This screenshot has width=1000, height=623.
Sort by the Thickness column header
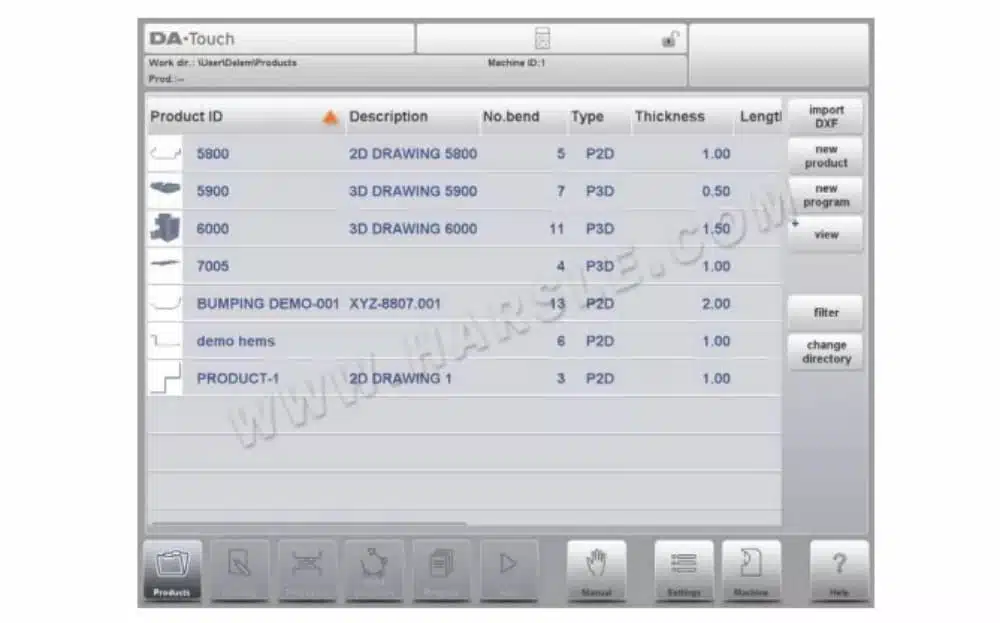coord(670,117)
